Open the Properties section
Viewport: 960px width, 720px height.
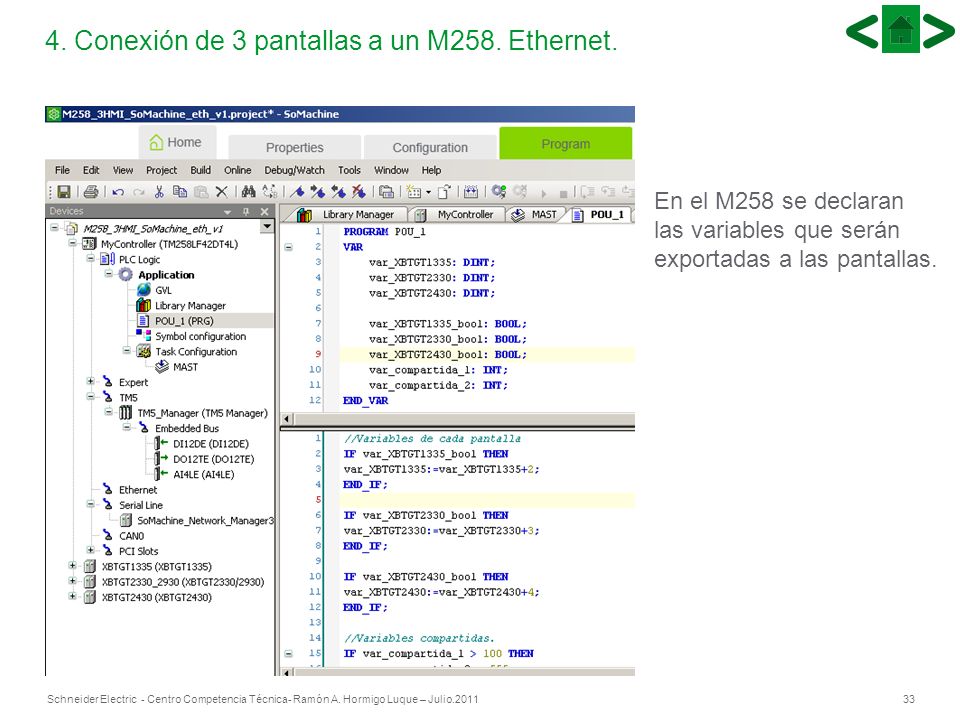tap(294, 148)
